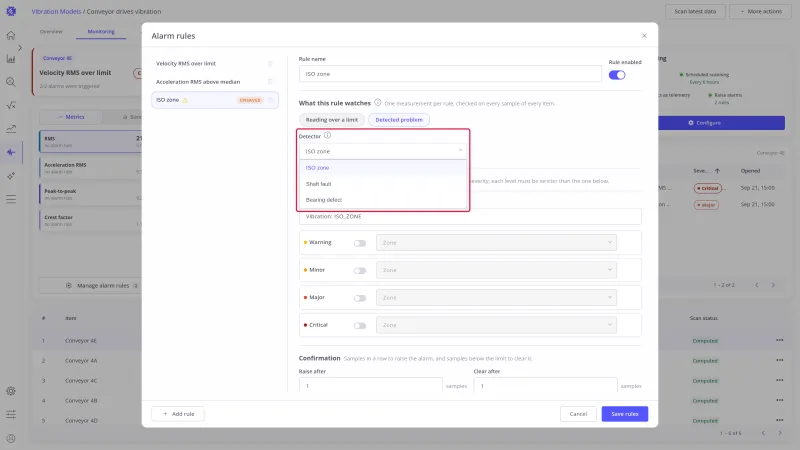Open the bar chart sidebar icon

pos(11,59)
